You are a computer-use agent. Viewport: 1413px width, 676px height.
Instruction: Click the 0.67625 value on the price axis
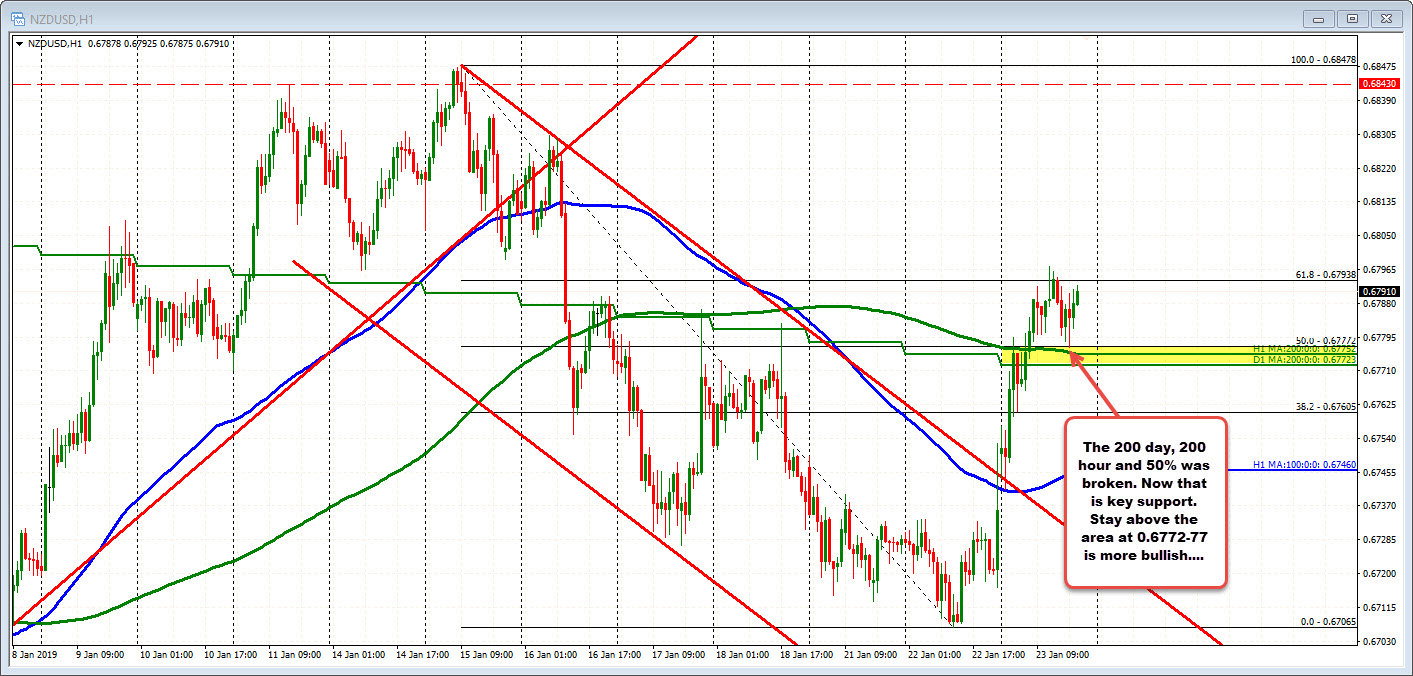click(1381, 404)
